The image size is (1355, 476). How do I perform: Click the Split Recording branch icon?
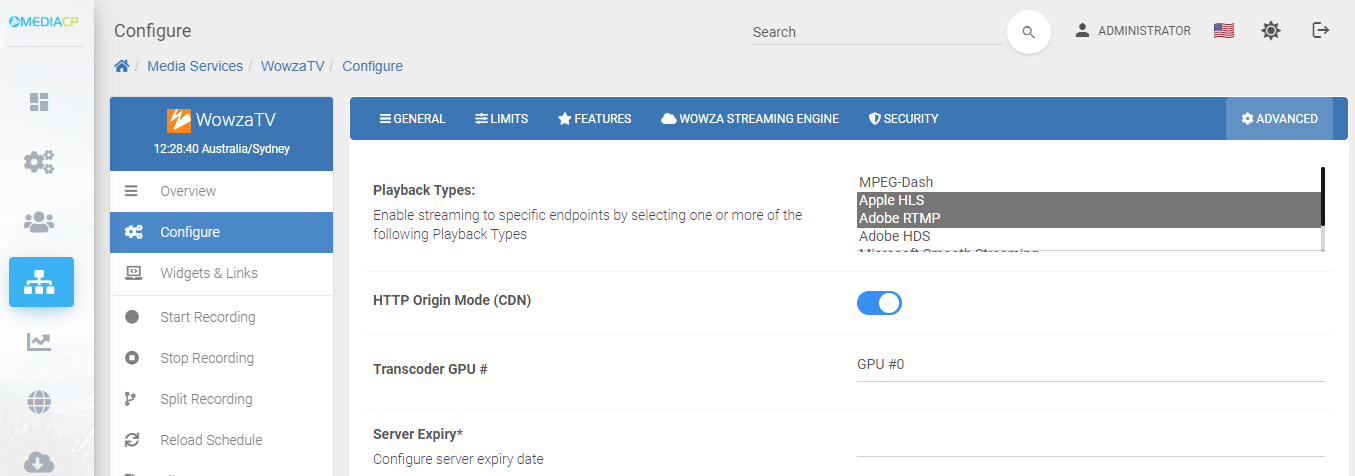pos(131,399)
